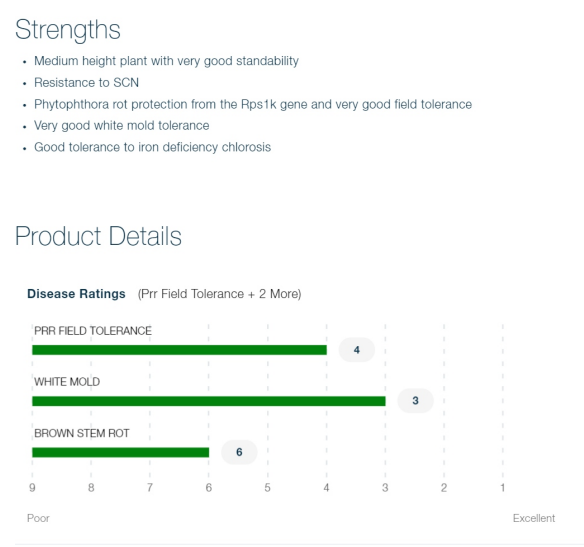Click the 'WHITE MOLD' row label
Image resolution: width=584 pixels, height=547 pixels.
[67, 382]
